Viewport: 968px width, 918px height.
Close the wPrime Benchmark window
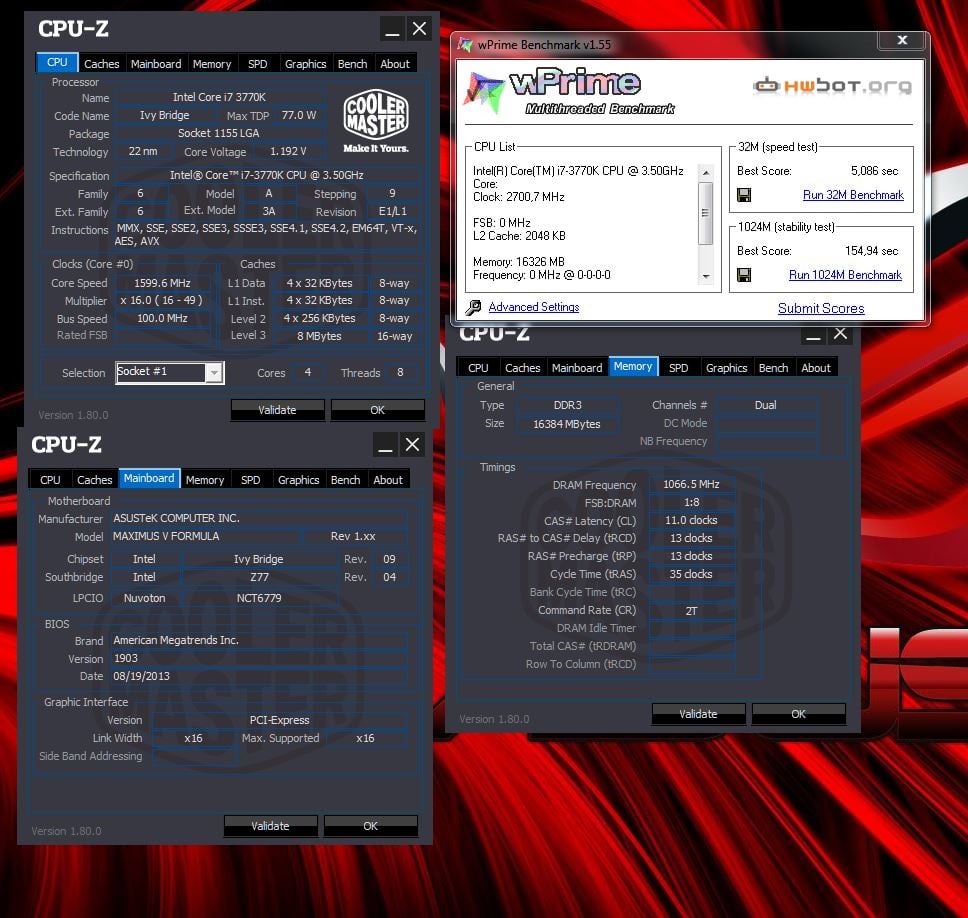902,40
